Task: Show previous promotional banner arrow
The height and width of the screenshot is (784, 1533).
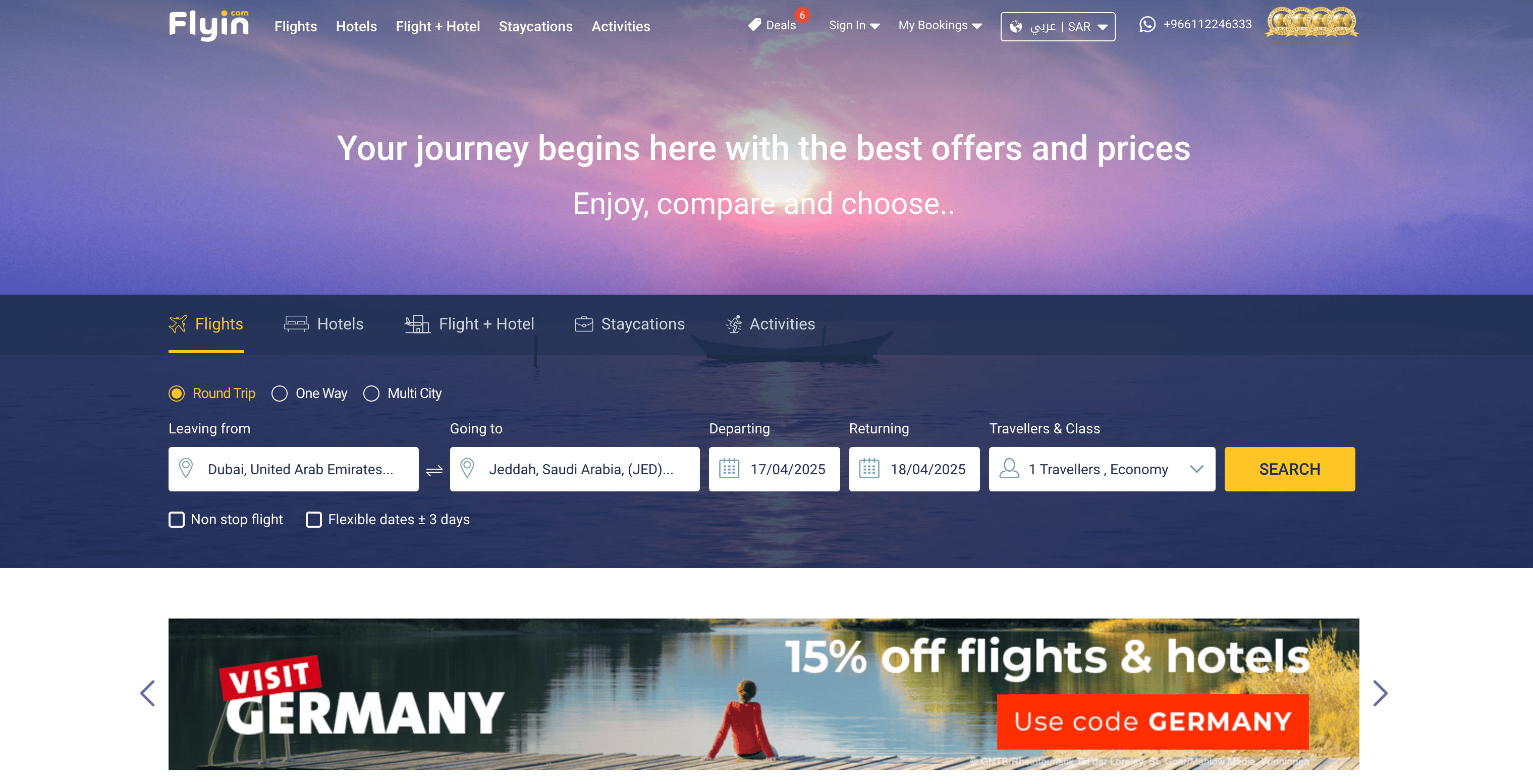Action: (147, 694)
